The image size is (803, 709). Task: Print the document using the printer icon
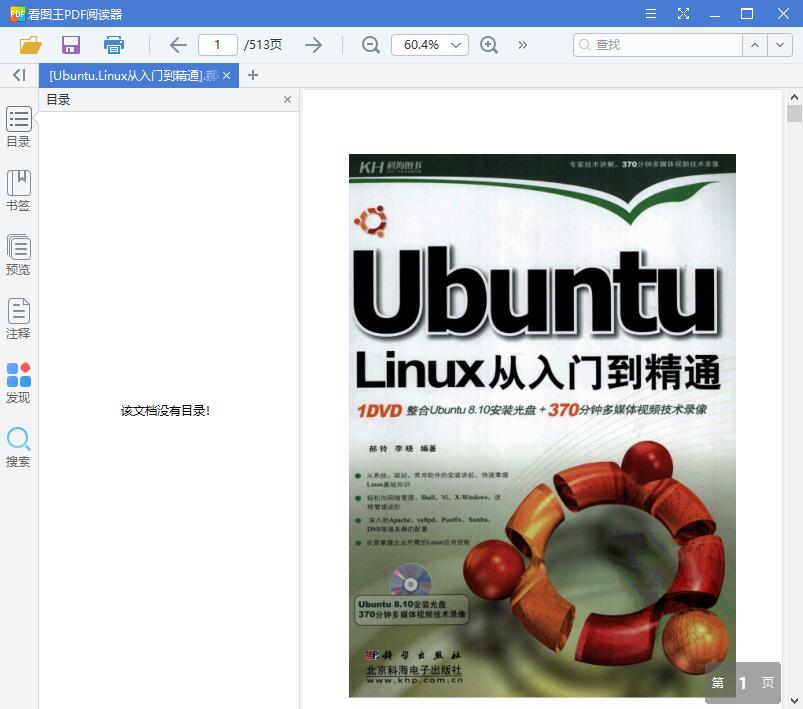pos(114,45)
